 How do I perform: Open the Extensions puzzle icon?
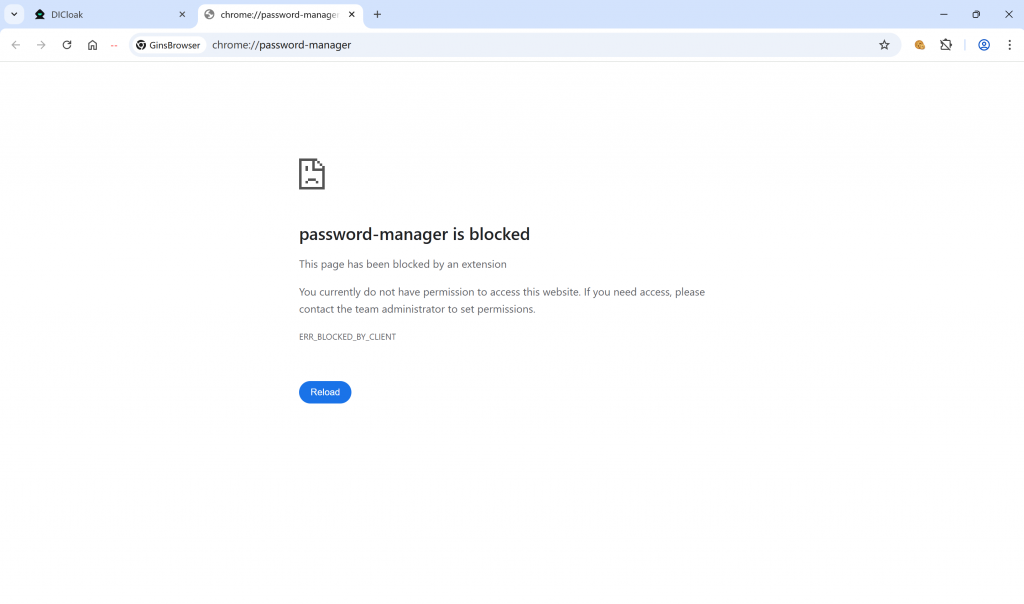[x=946, y=45]
